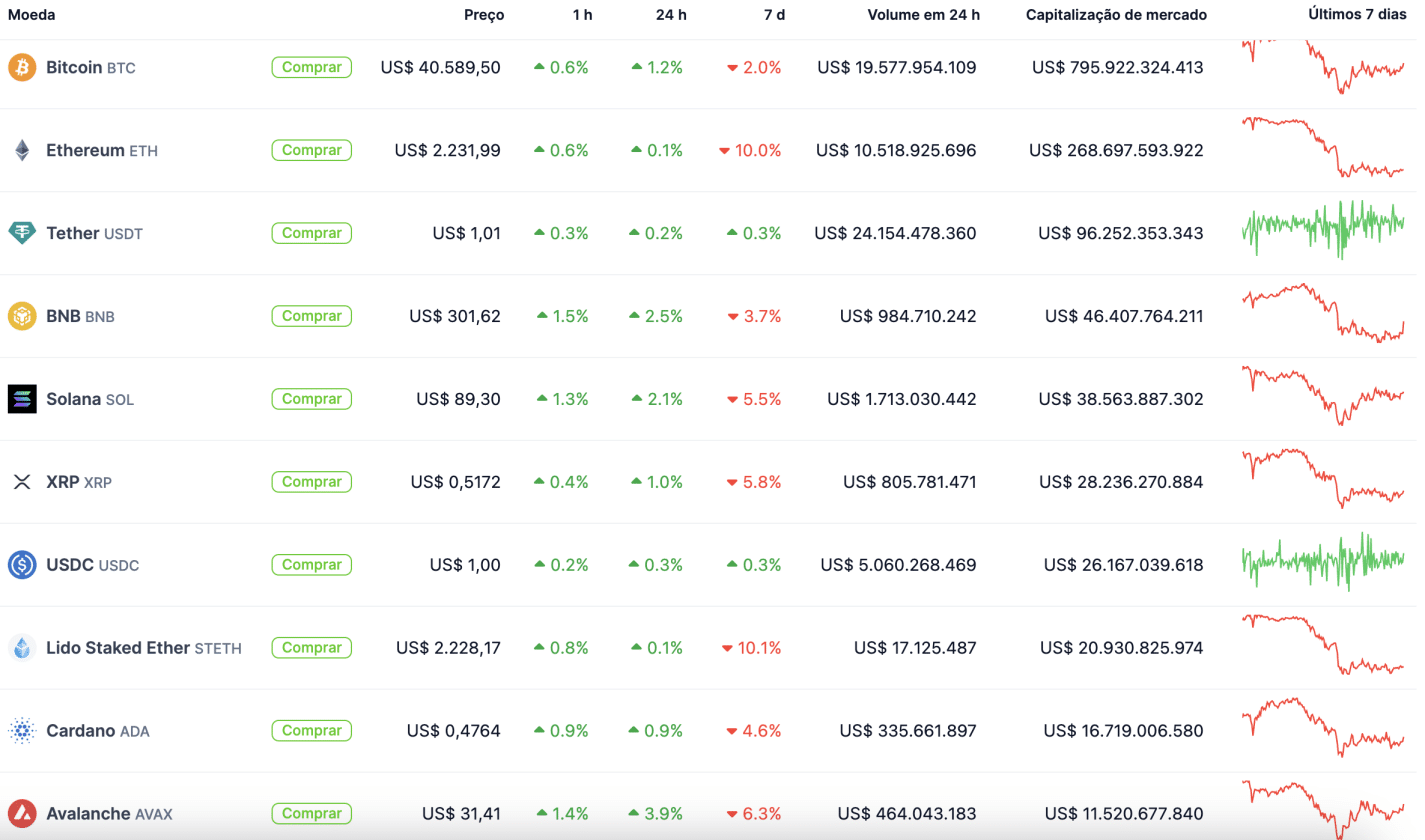
Task: Open the Ethereum ETH coin link
Action: tap(102, 150)
